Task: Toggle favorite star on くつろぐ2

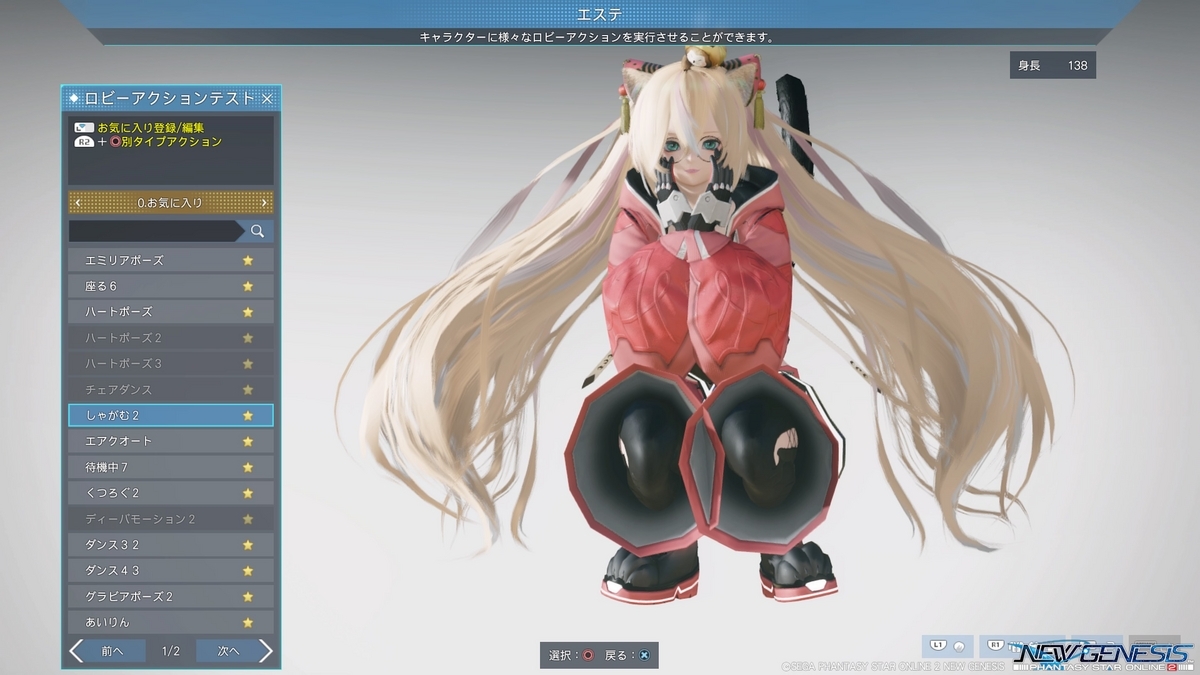Action: pyautogui.click(x=248, y=493)
